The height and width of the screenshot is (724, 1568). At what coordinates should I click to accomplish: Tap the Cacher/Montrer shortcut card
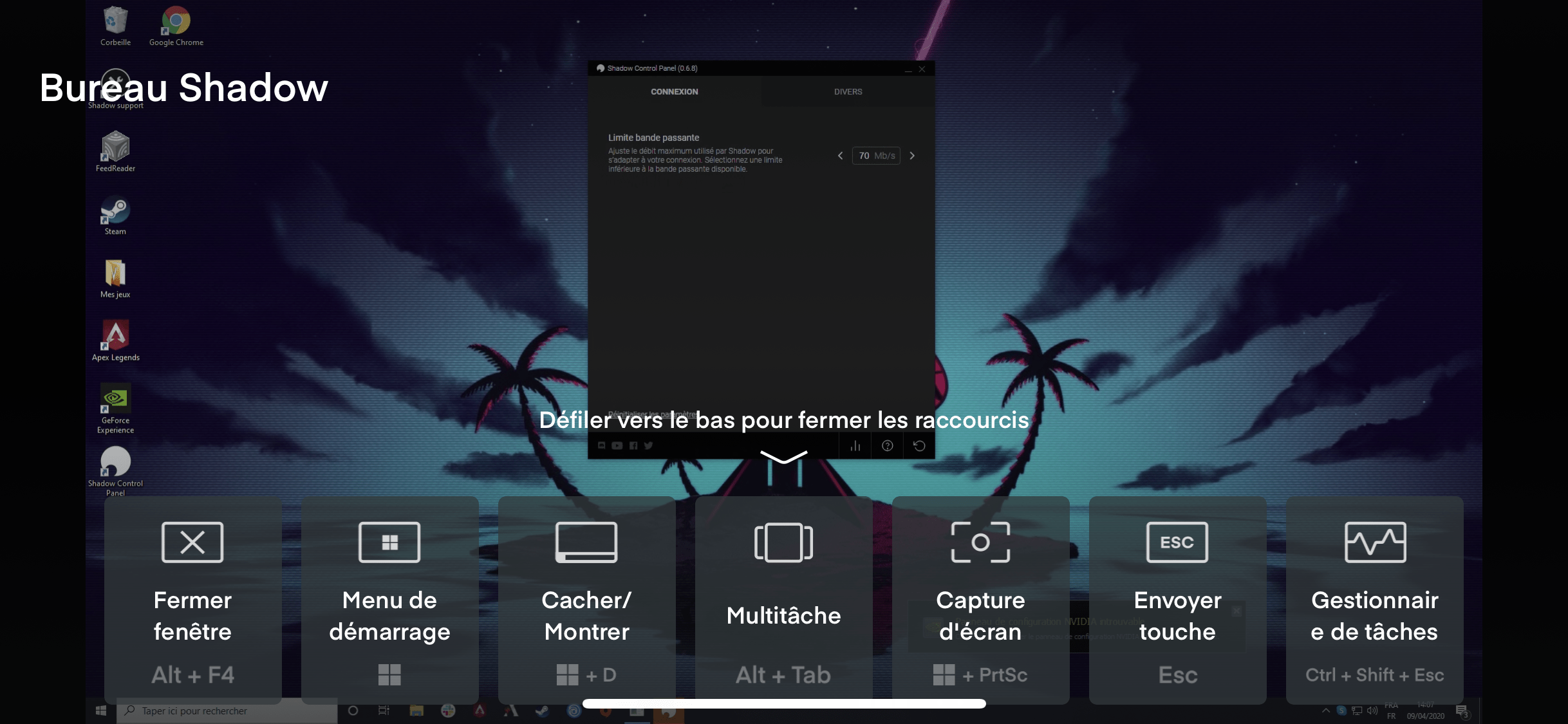tap(586, 600)
